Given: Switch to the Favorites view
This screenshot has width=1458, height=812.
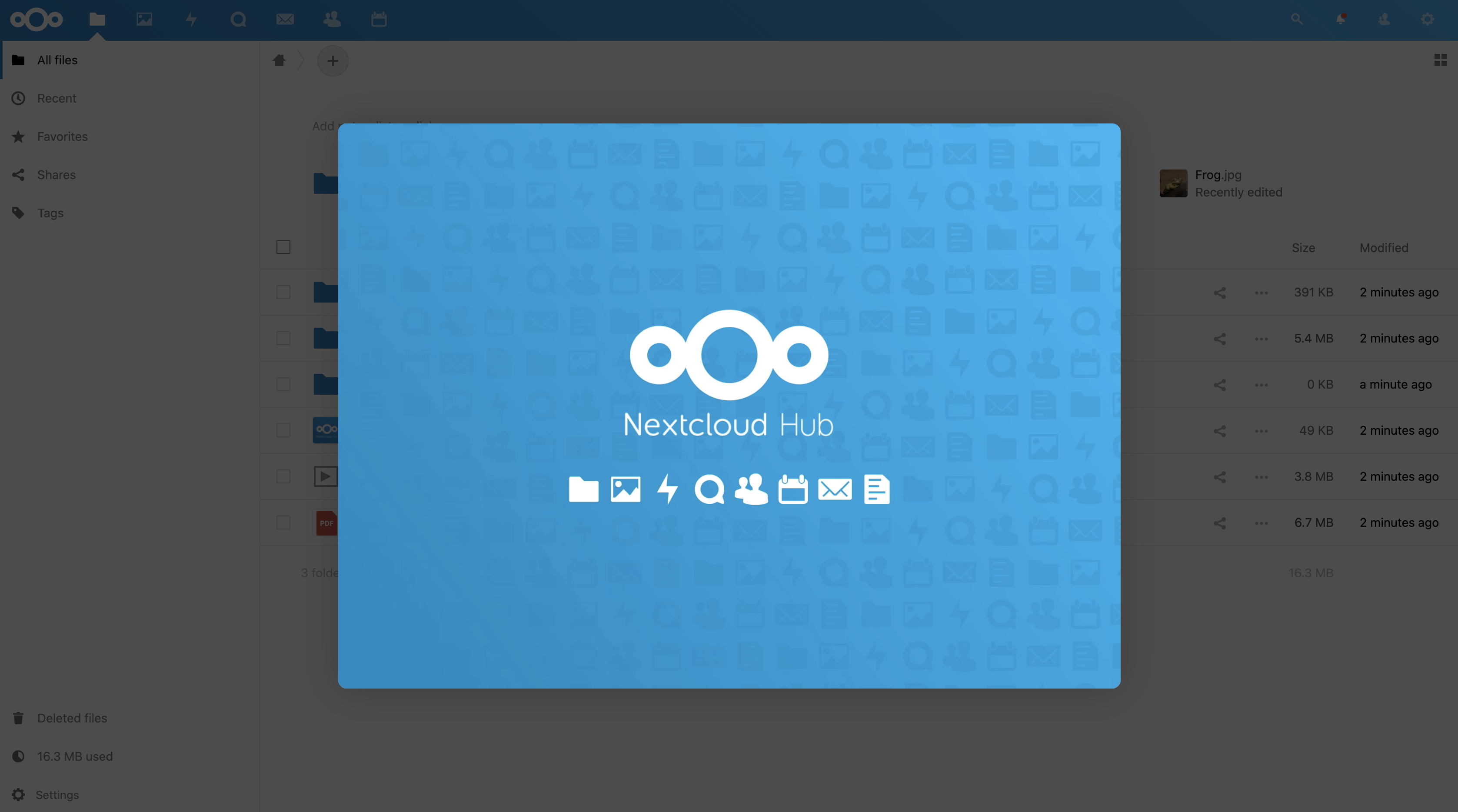Looking at the screenshot, I should [x=62, y=136].
